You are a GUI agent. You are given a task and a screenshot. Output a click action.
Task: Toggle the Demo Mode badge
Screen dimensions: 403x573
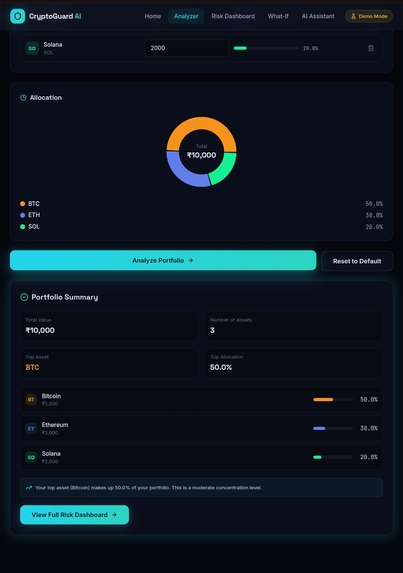[369, 16]
